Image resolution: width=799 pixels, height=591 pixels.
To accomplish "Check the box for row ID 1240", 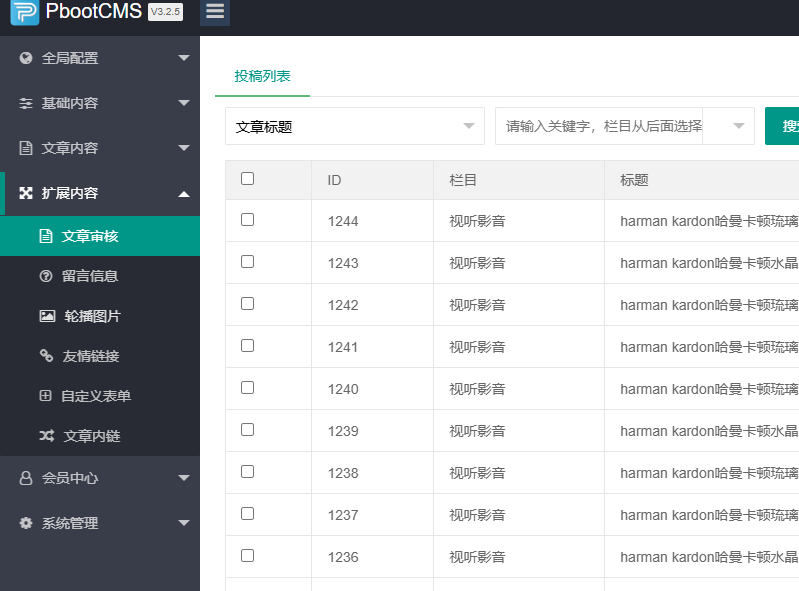I will tap(248, 388).
